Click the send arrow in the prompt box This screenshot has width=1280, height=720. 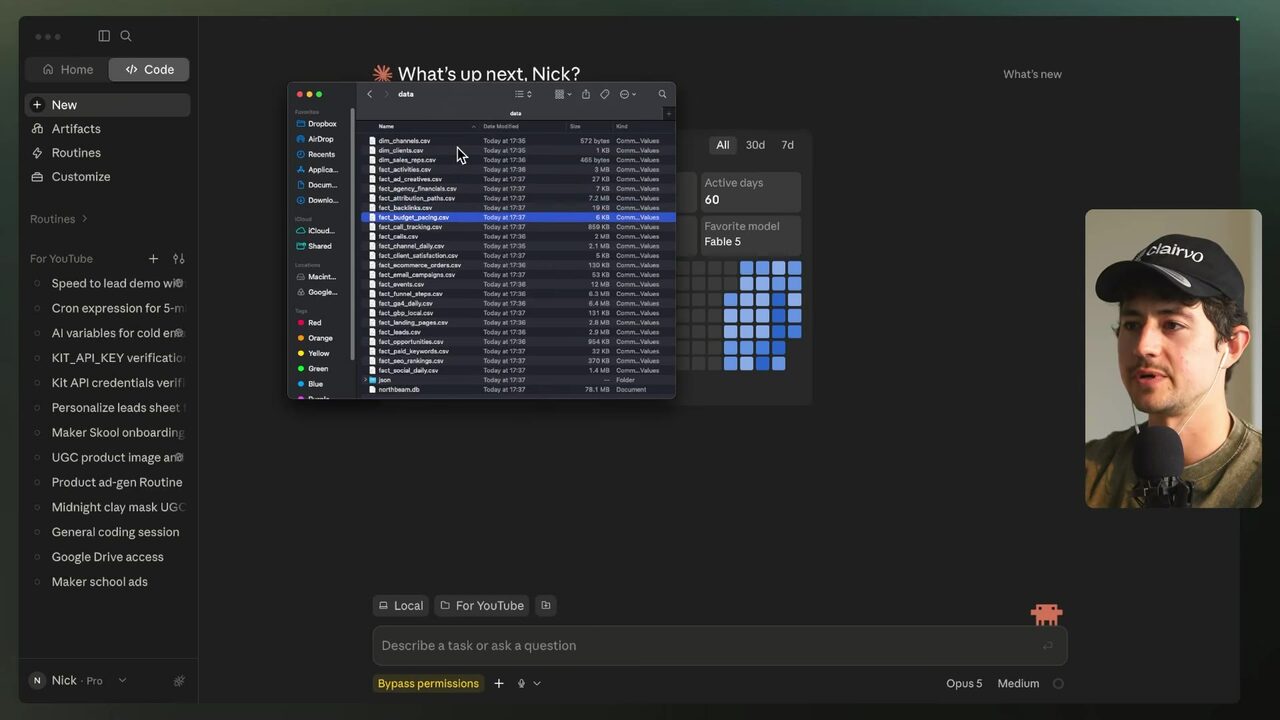point(1048,646)
